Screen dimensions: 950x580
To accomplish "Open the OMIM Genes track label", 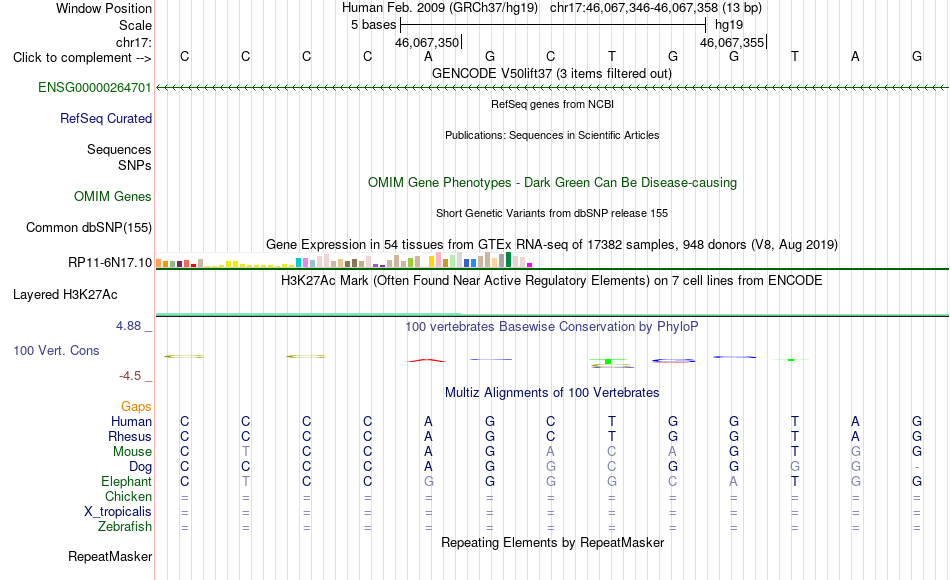I will (x=112, y=196).
